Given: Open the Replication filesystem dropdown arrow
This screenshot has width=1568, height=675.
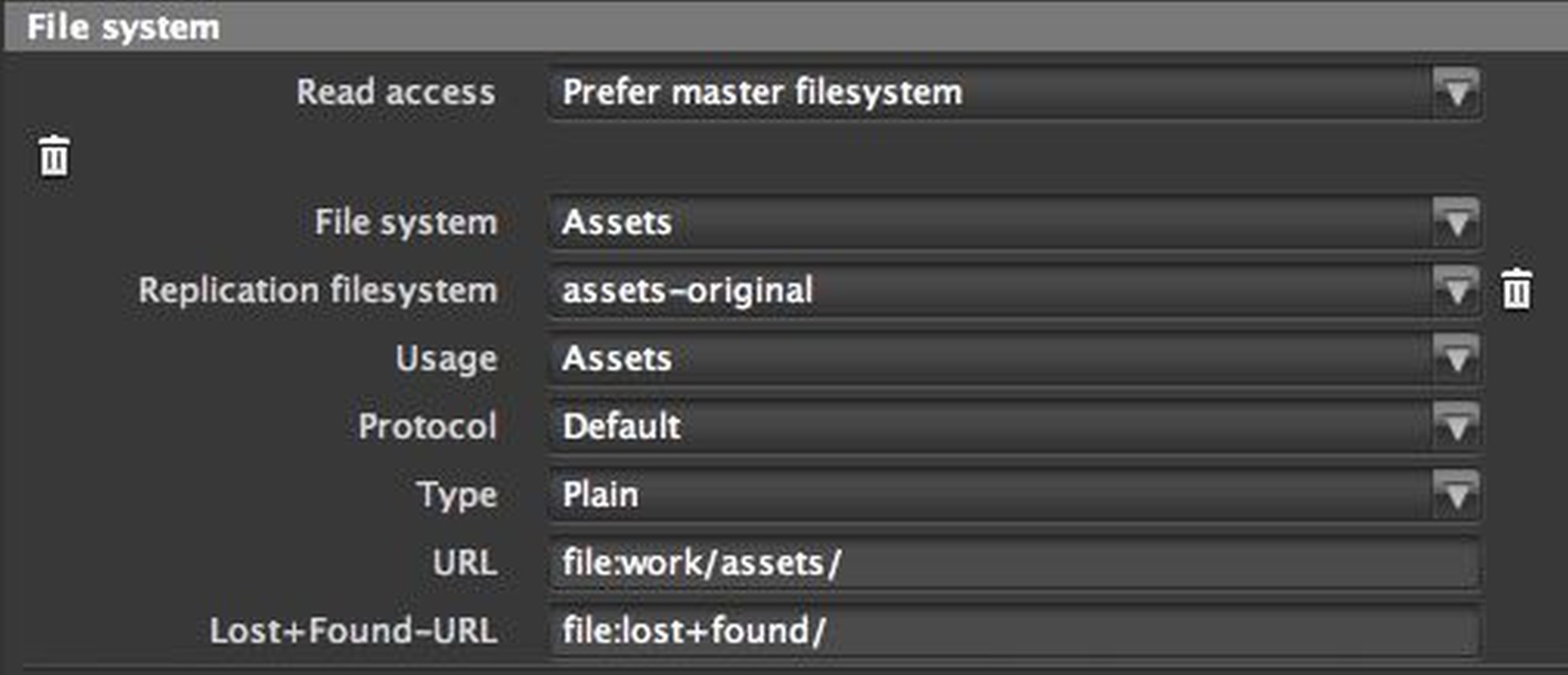Looking at the screenshot, I should click(x=1458, y=291).
